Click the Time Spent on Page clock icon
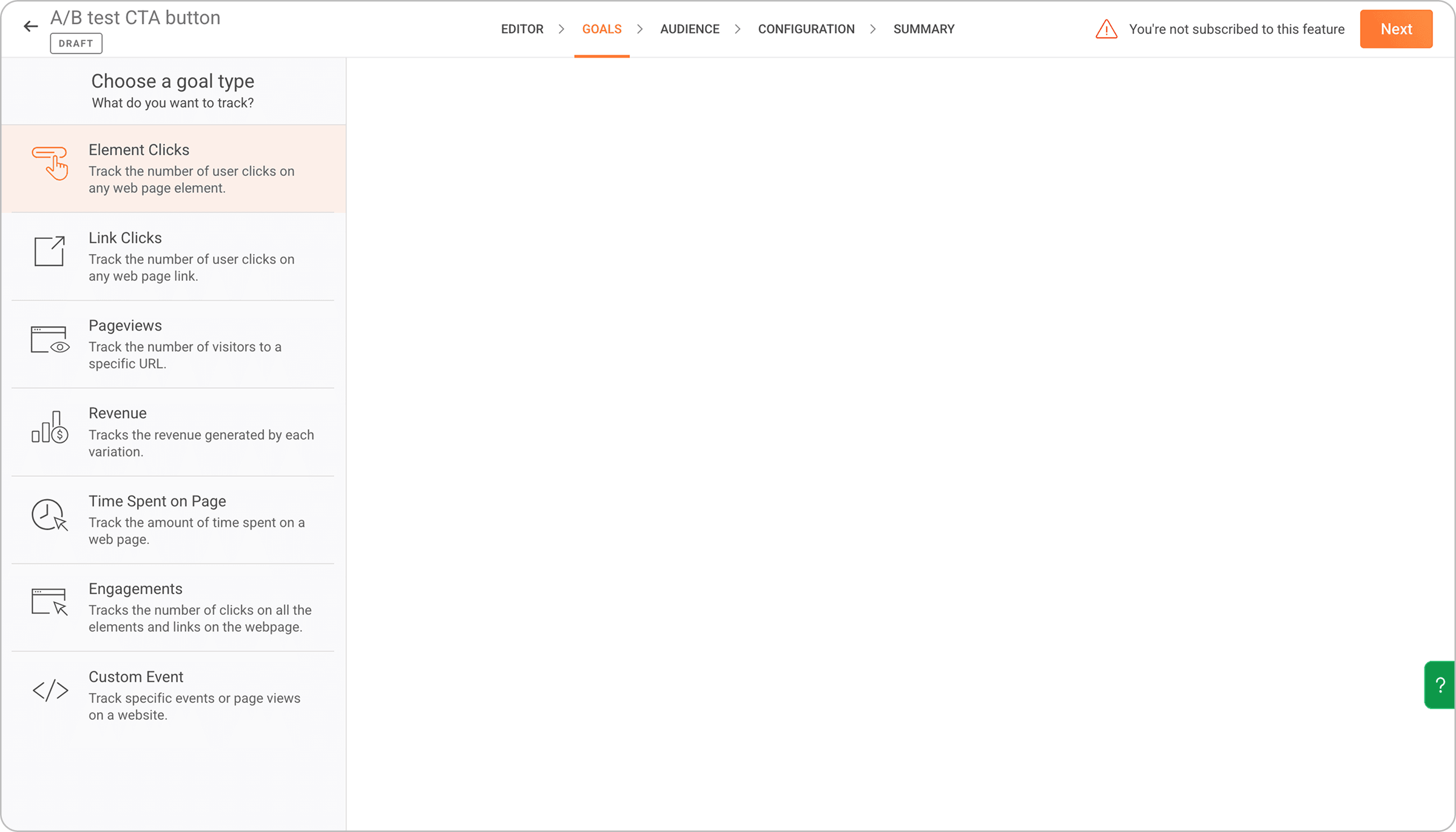Viewport: 1456px width, 832px height. pyautogui.click(x=50, y=515)
